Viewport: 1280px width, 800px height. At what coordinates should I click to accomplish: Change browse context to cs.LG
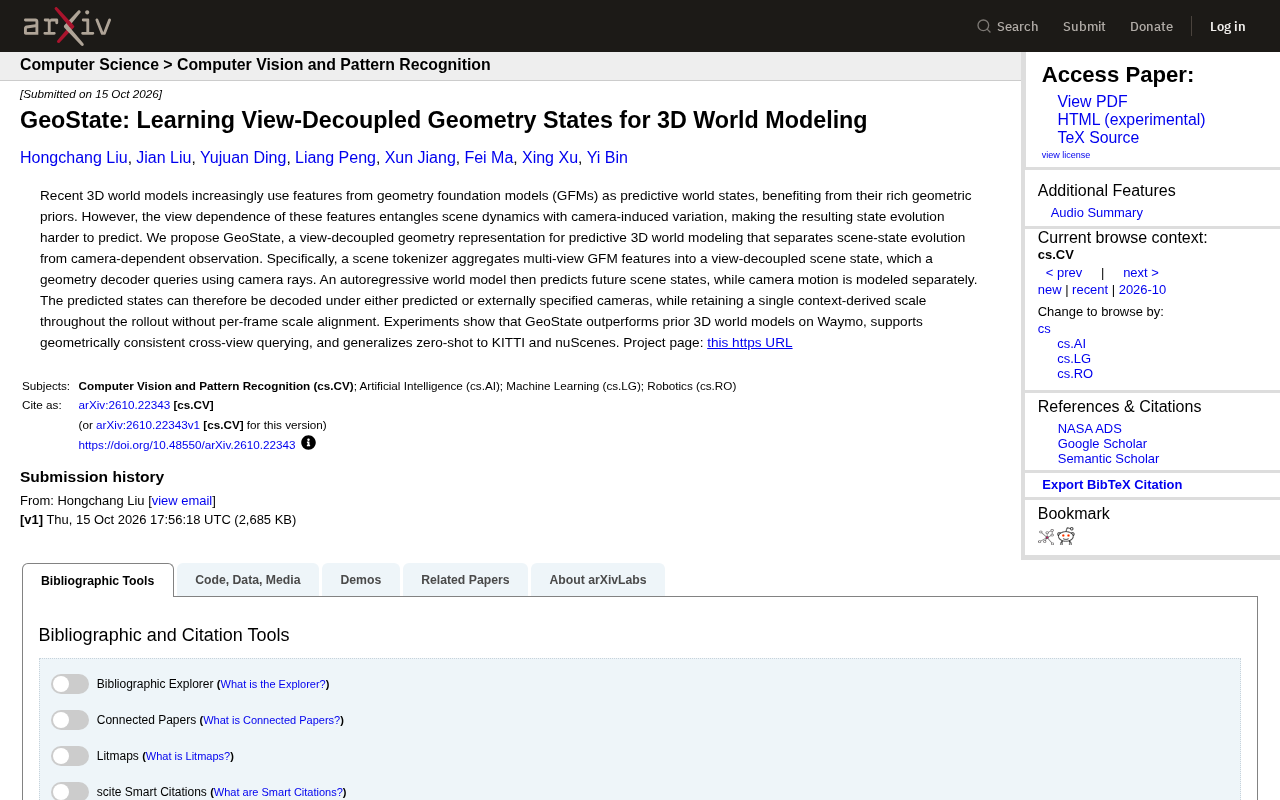(1074, 359)
